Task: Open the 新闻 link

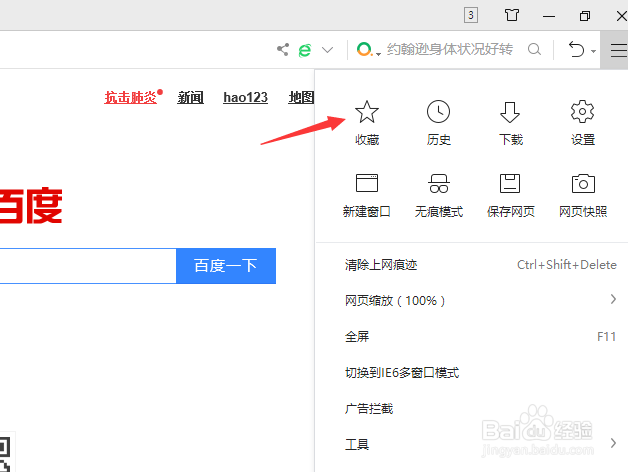Action: [190, 97]
